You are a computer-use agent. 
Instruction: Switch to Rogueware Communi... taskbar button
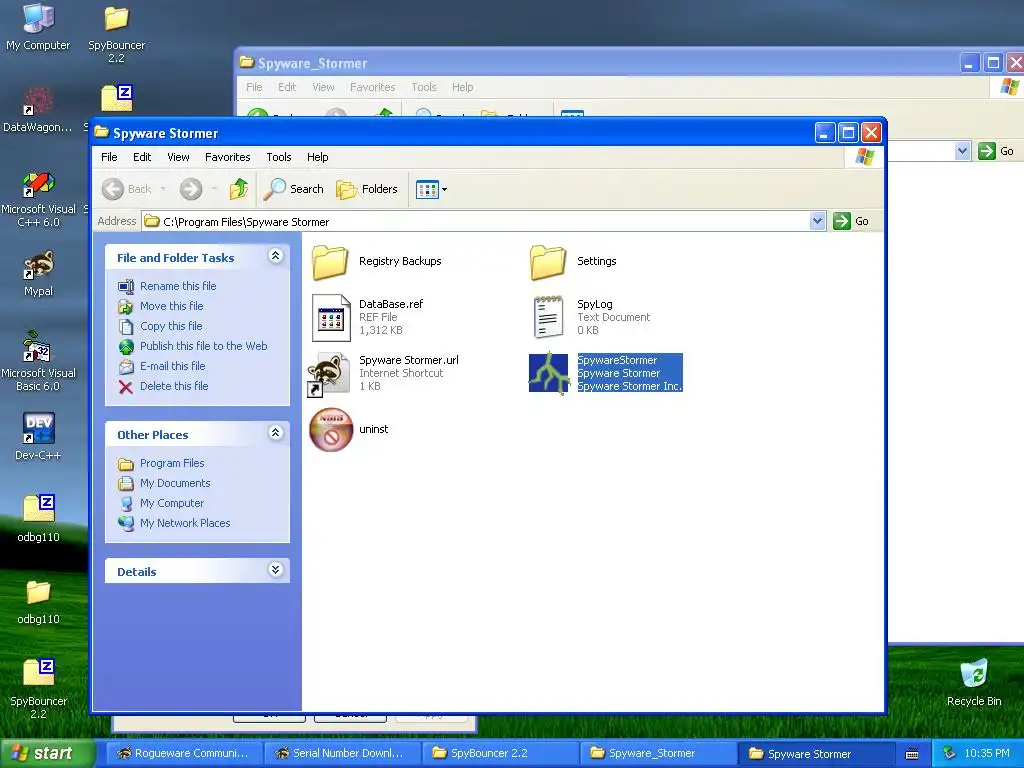coord(184,754)
